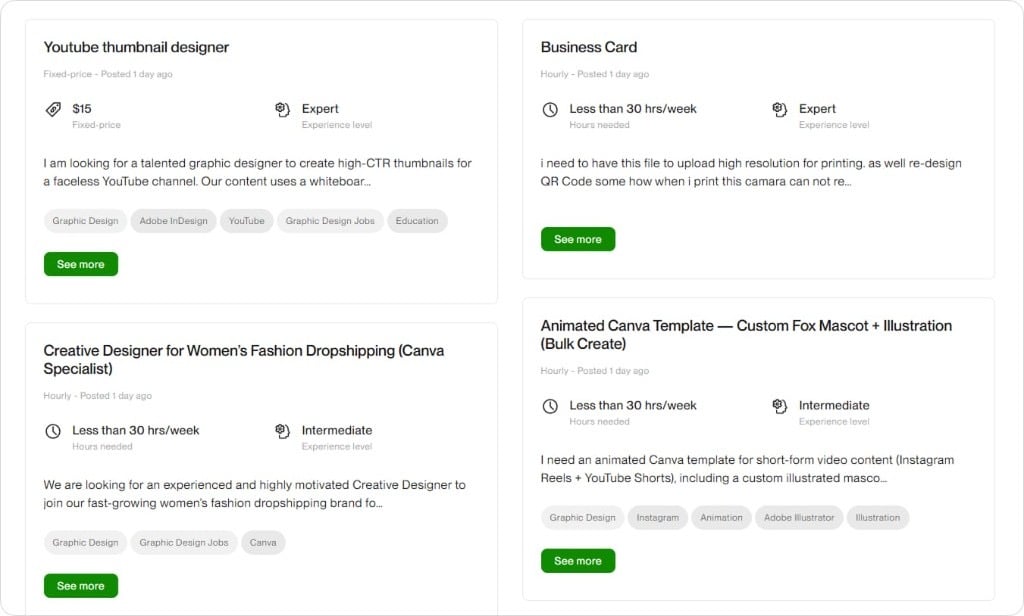
Task: Open the Youtube thumbnail designer job title
Action: pyautogui.click(x=136, y=47)
